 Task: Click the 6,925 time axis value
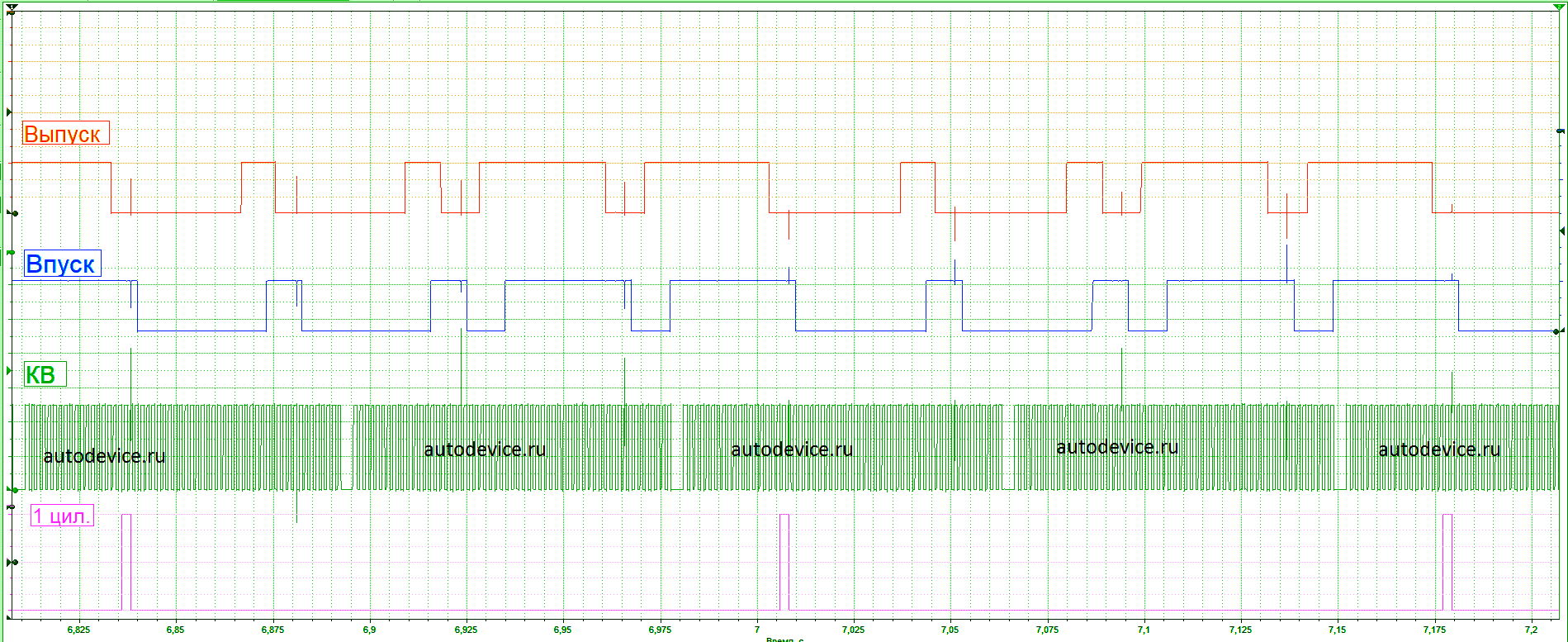point(467,630)
